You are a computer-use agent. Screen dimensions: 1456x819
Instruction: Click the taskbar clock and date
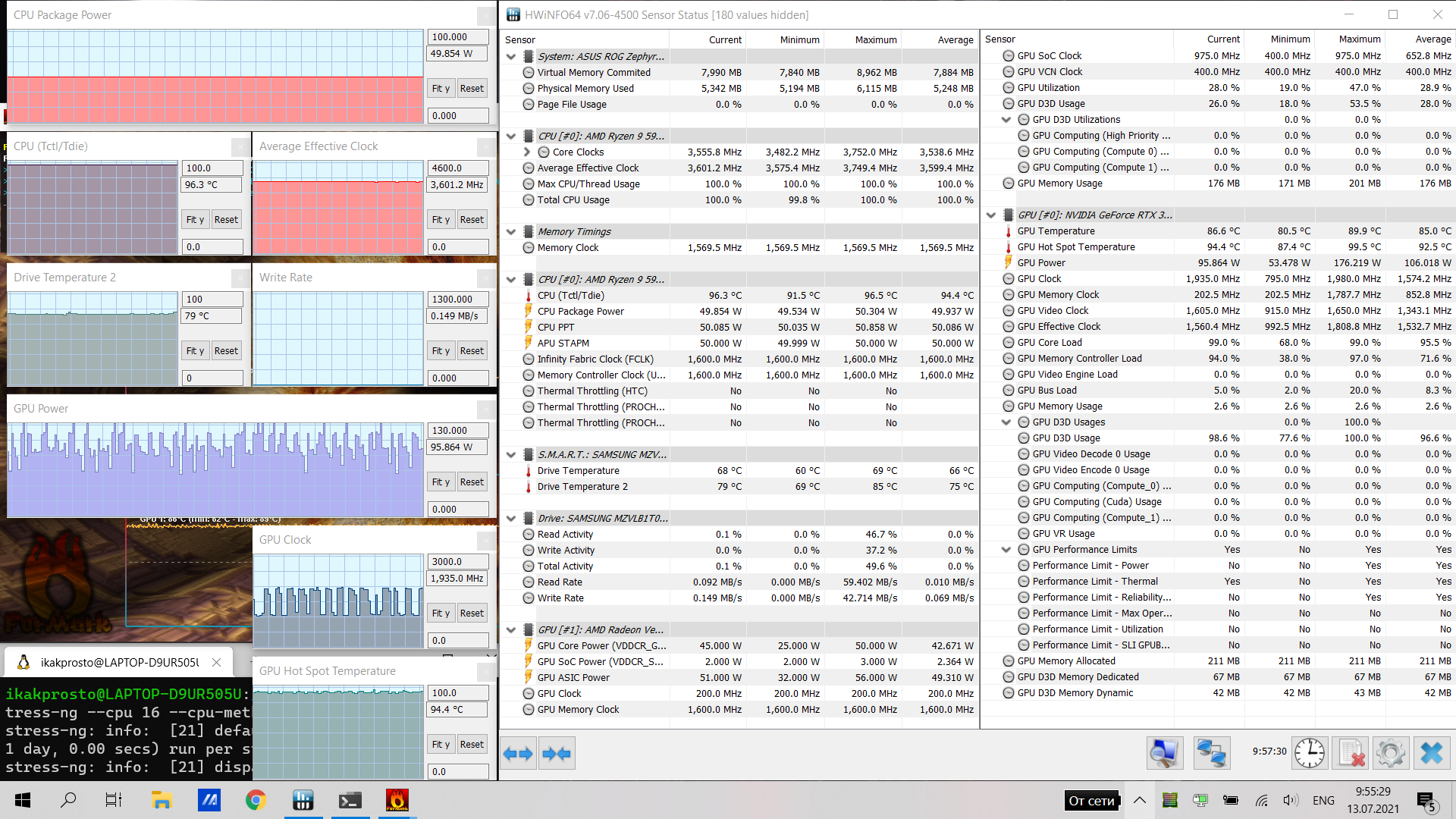1373,801
